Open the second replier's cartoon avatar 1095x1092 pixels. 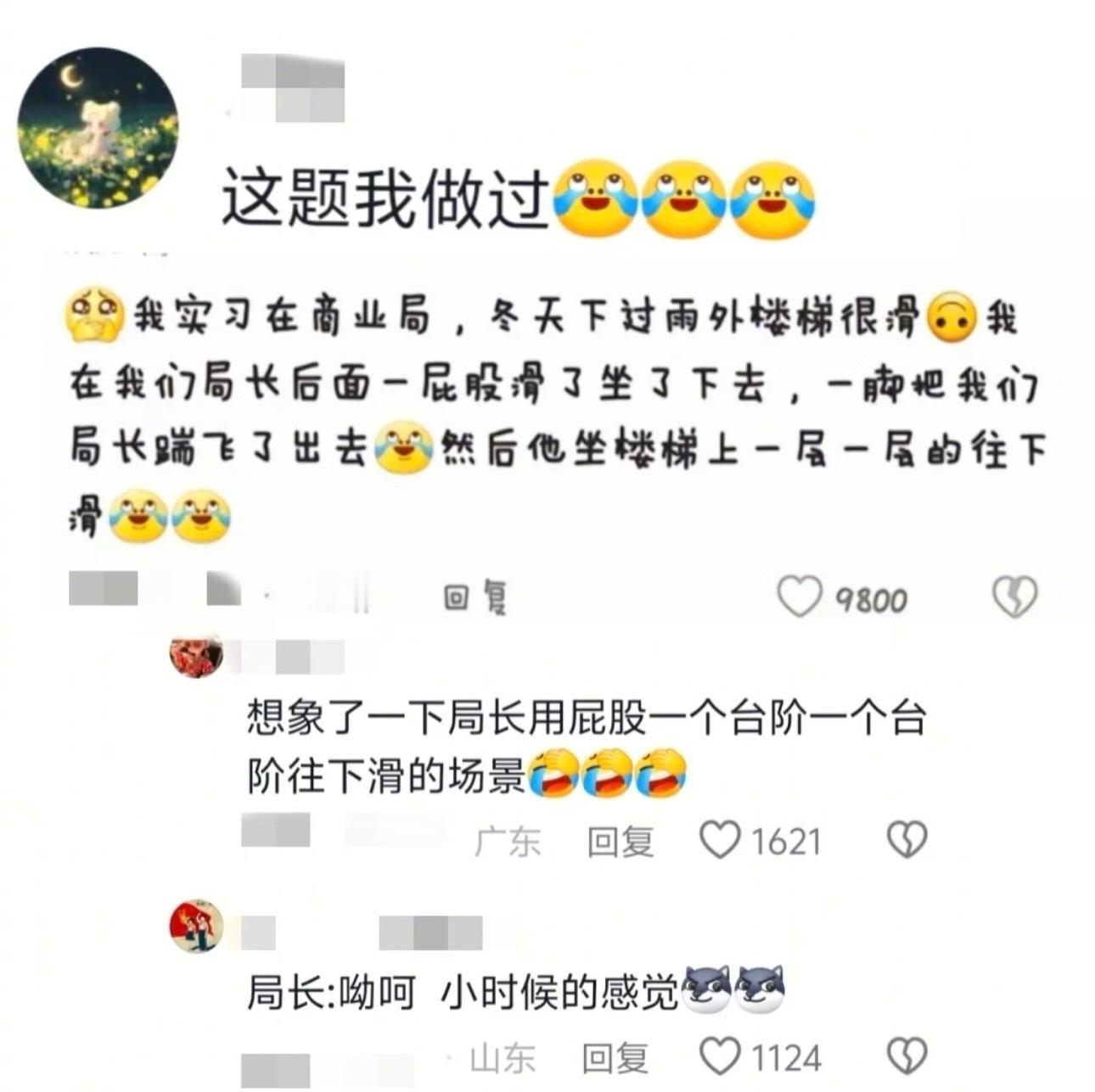[196, 925]
